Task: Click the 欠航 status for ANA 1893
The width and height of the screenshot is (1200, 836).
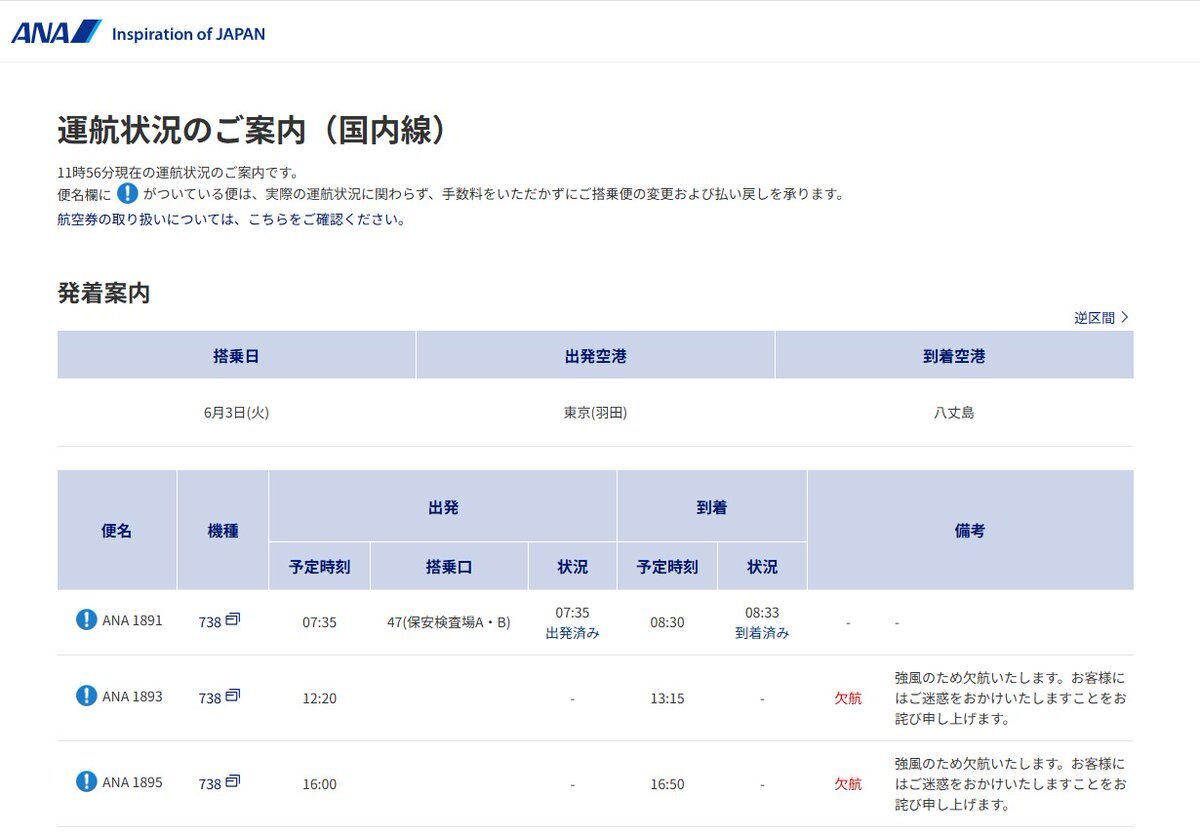Action: pos(848,698)
